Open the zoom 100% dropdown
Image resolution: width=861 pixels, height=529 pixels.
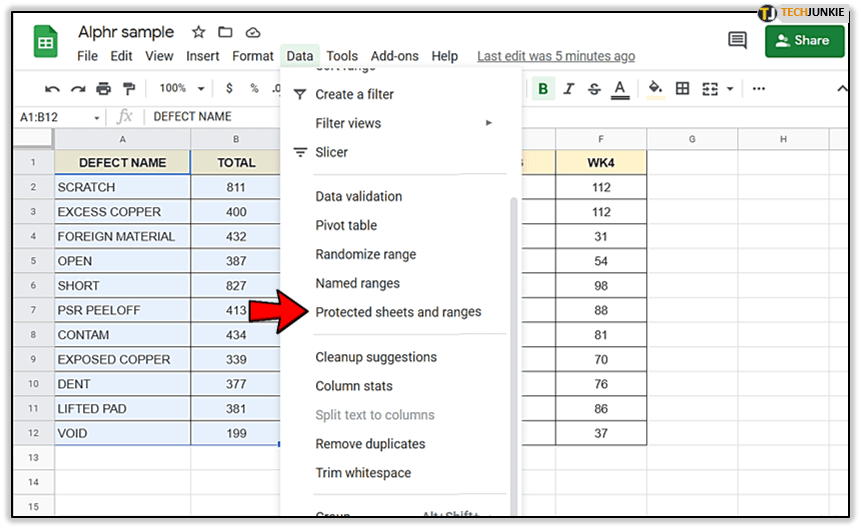181,89
